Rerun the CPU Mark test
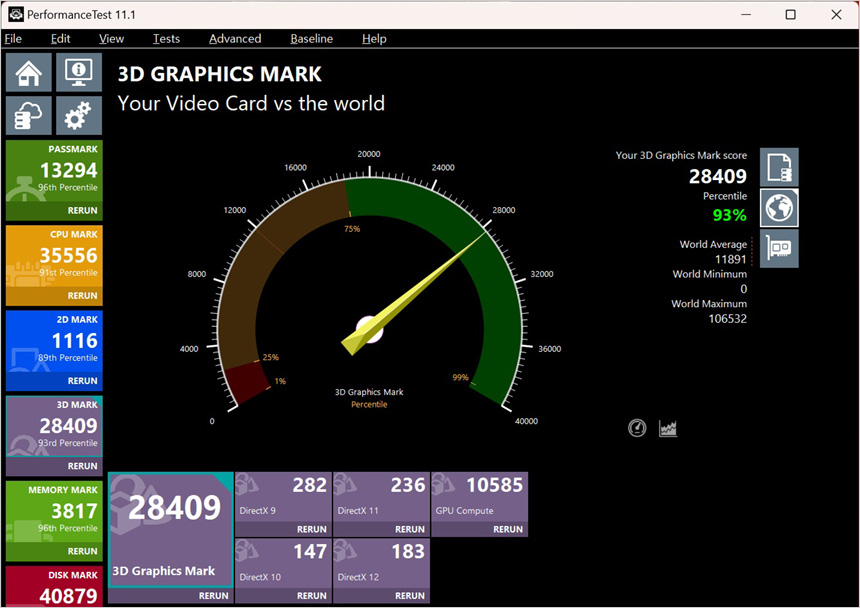Viewport: 860px width, 608px height. pos(82,296)
